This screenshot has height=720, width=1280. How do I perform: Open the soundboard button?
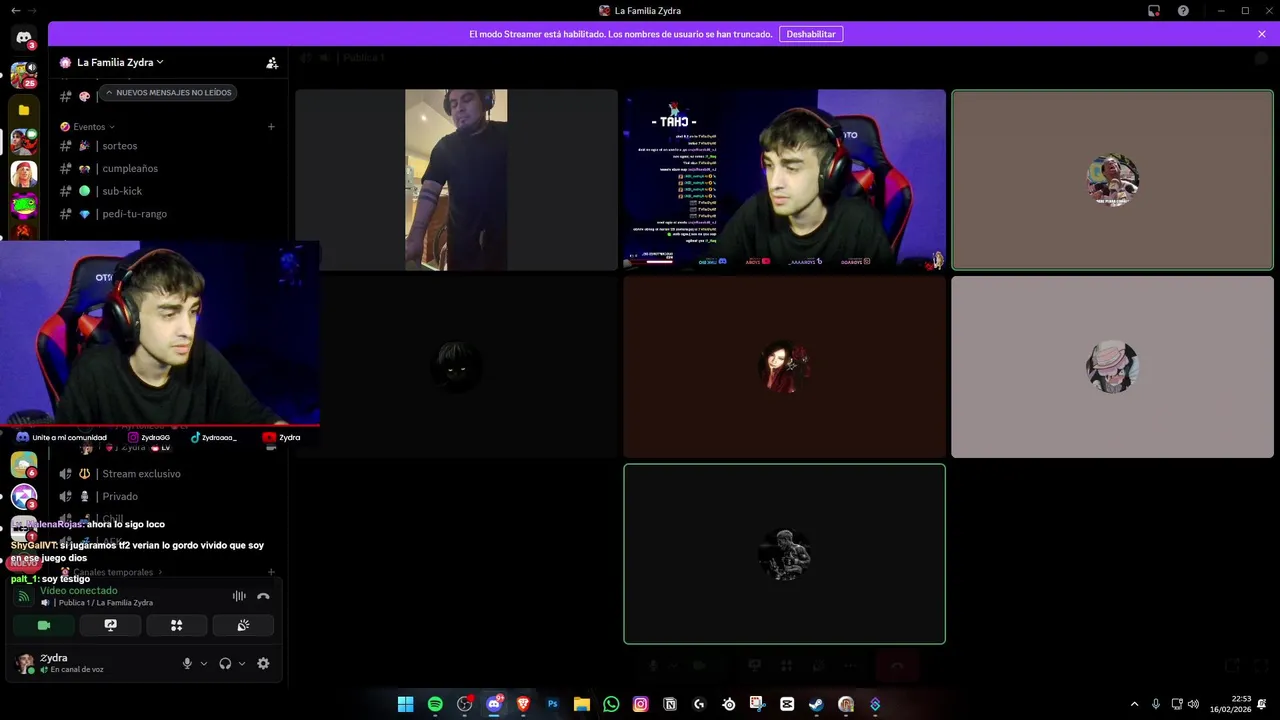[x=243, y=625]
